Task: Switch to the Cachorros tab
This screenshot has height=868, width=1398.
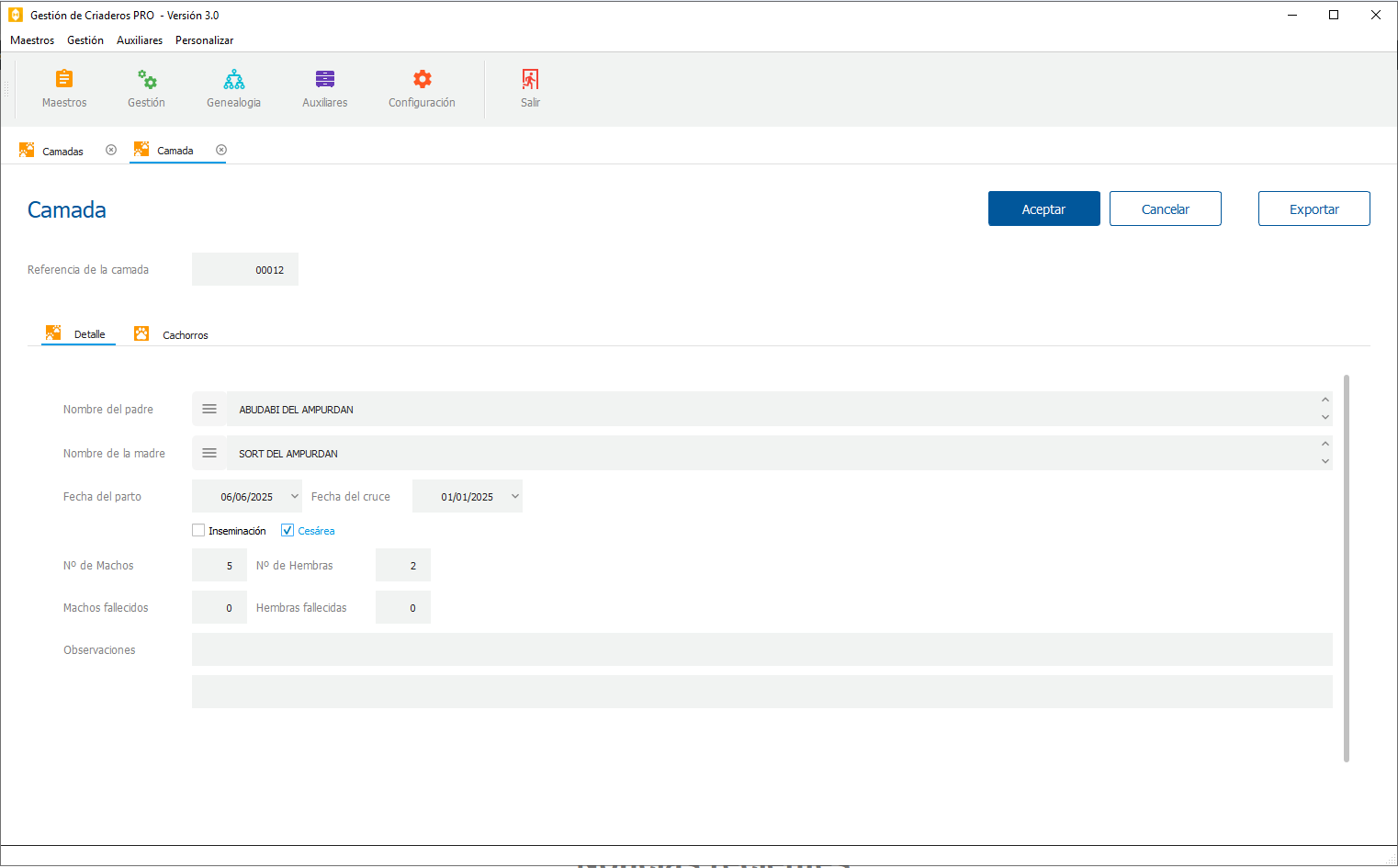Action: pos(184,335)
